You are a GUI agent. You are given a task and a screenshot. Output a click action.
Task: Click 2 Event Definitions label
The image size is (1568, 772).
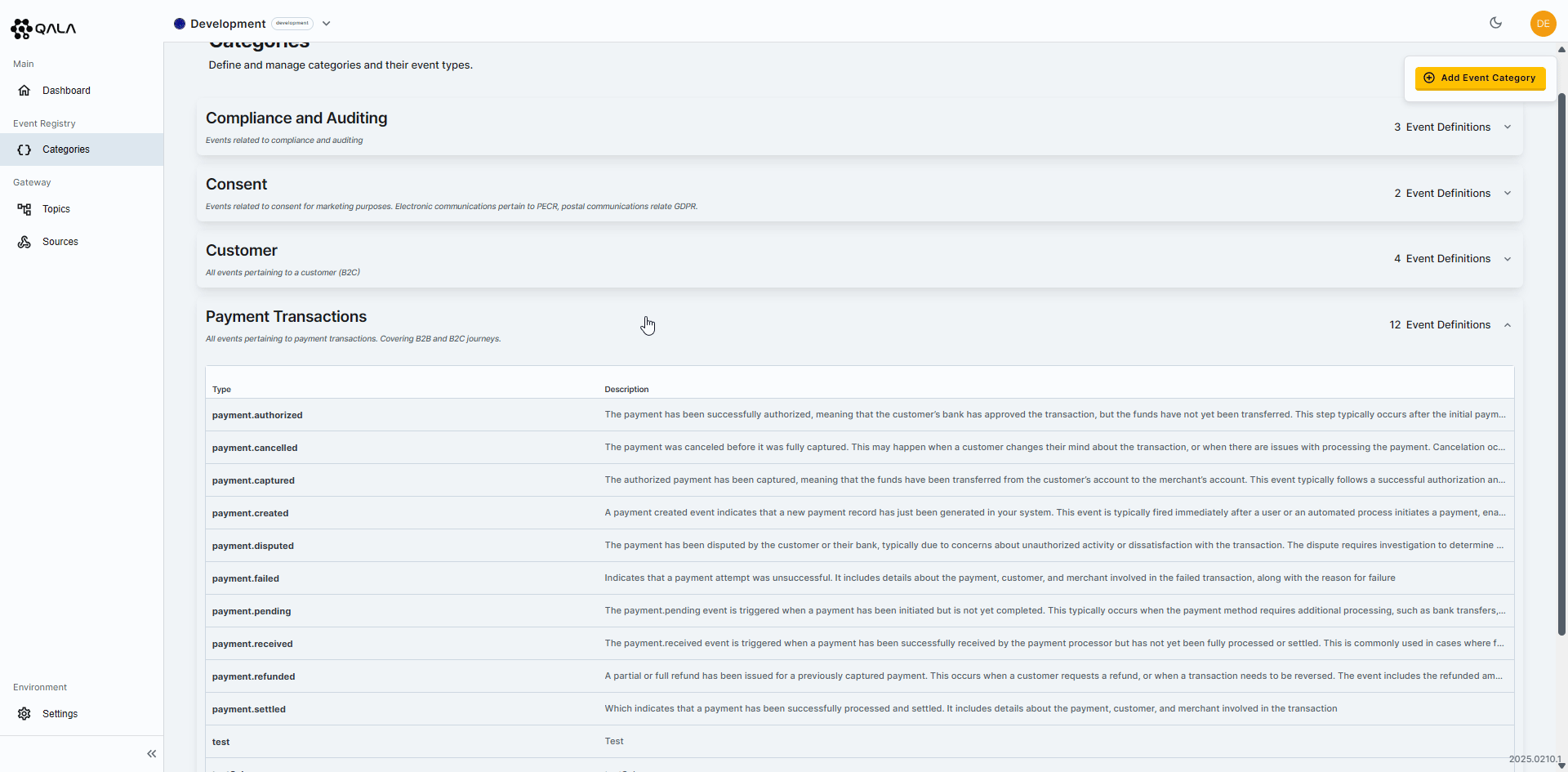click(x=1442, y=194)
